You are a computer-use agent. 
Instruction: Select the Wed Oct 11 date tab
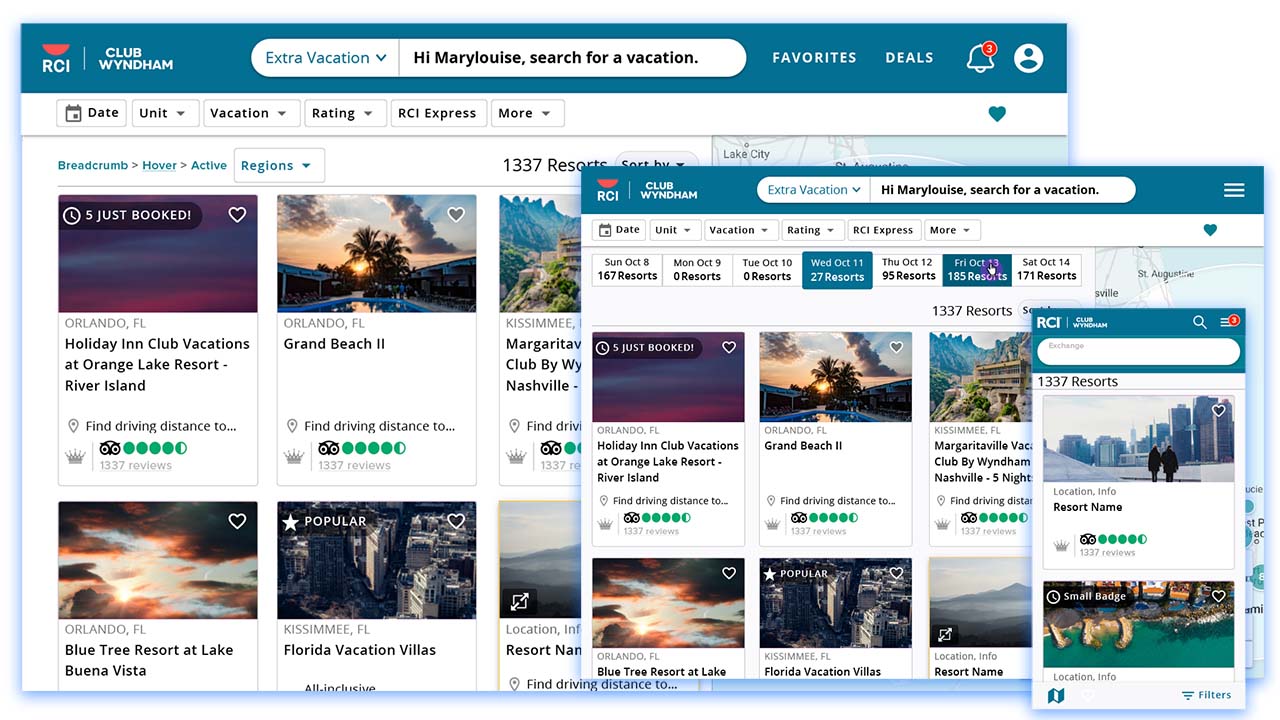[837, 270]
